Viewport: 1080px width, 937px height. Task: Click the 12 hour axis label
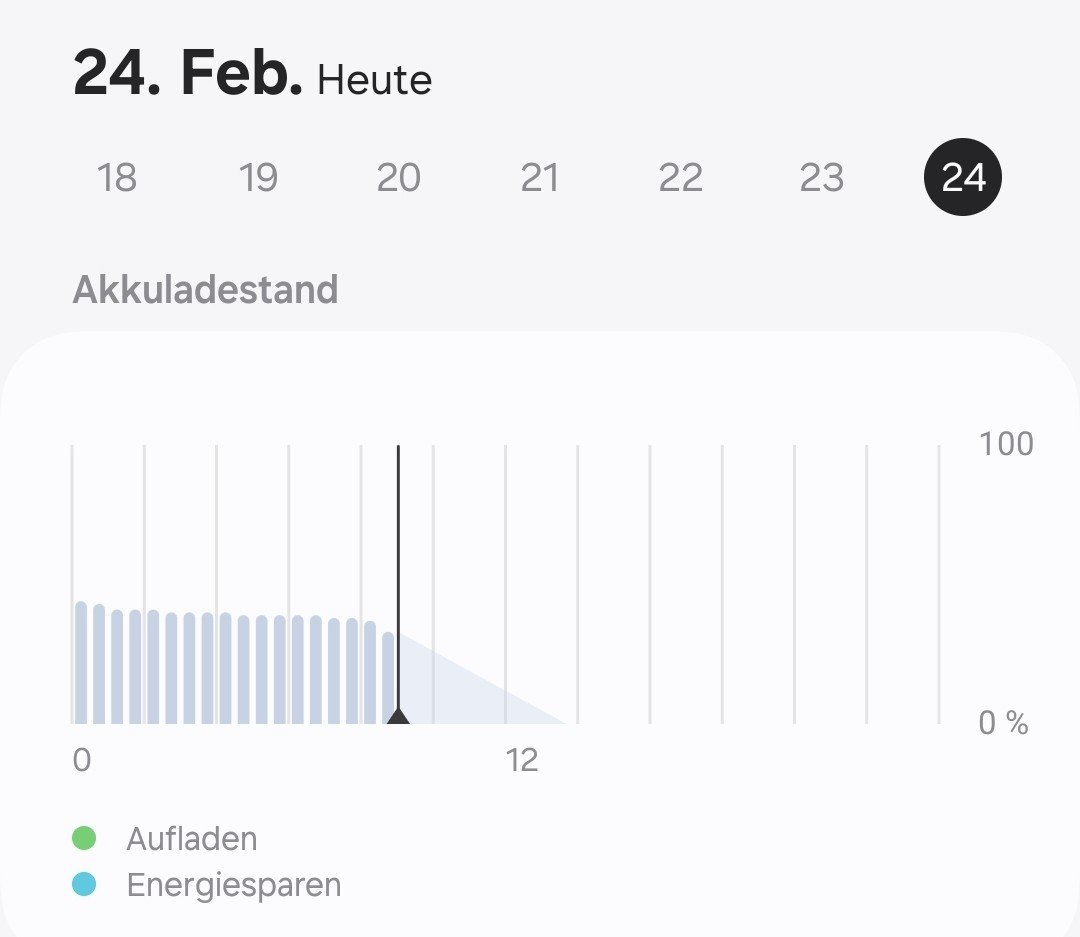[x=522, y=760]
